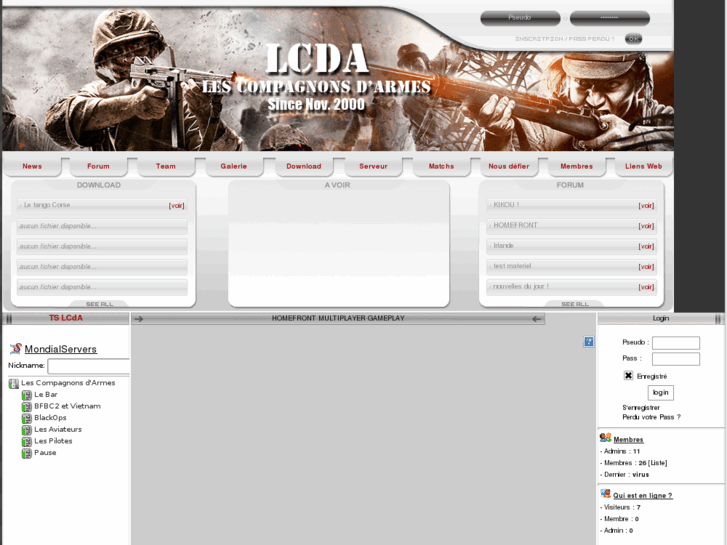The height and width of the screenshot is (545, 727).
Task: Click SEE ALL under Forum panel
Action: 575,304
